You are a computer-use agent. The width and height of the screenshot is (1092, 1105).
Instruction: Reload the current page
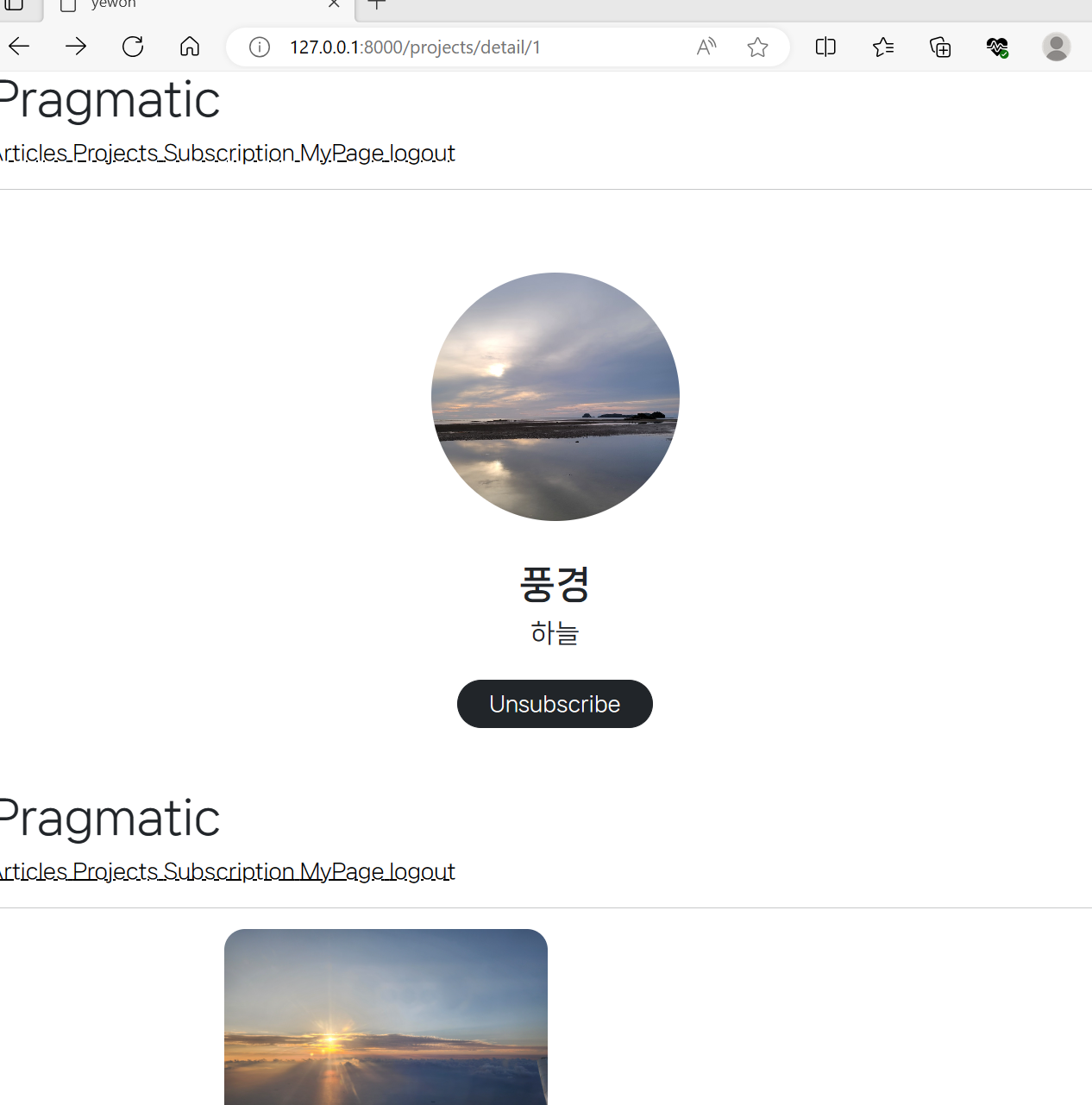(x=133, y=47)
